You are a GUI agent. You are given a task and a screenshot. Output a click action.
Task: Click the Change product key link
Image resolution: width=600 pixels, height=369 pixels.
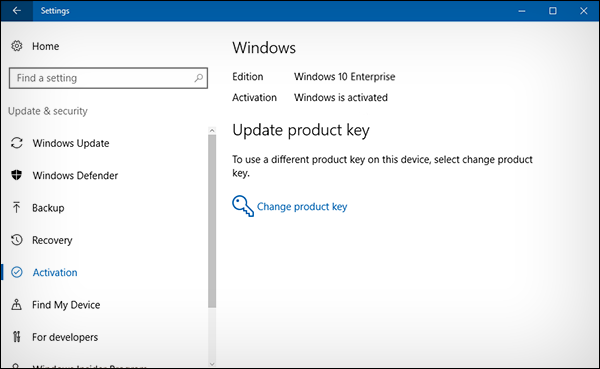(302, 207)
